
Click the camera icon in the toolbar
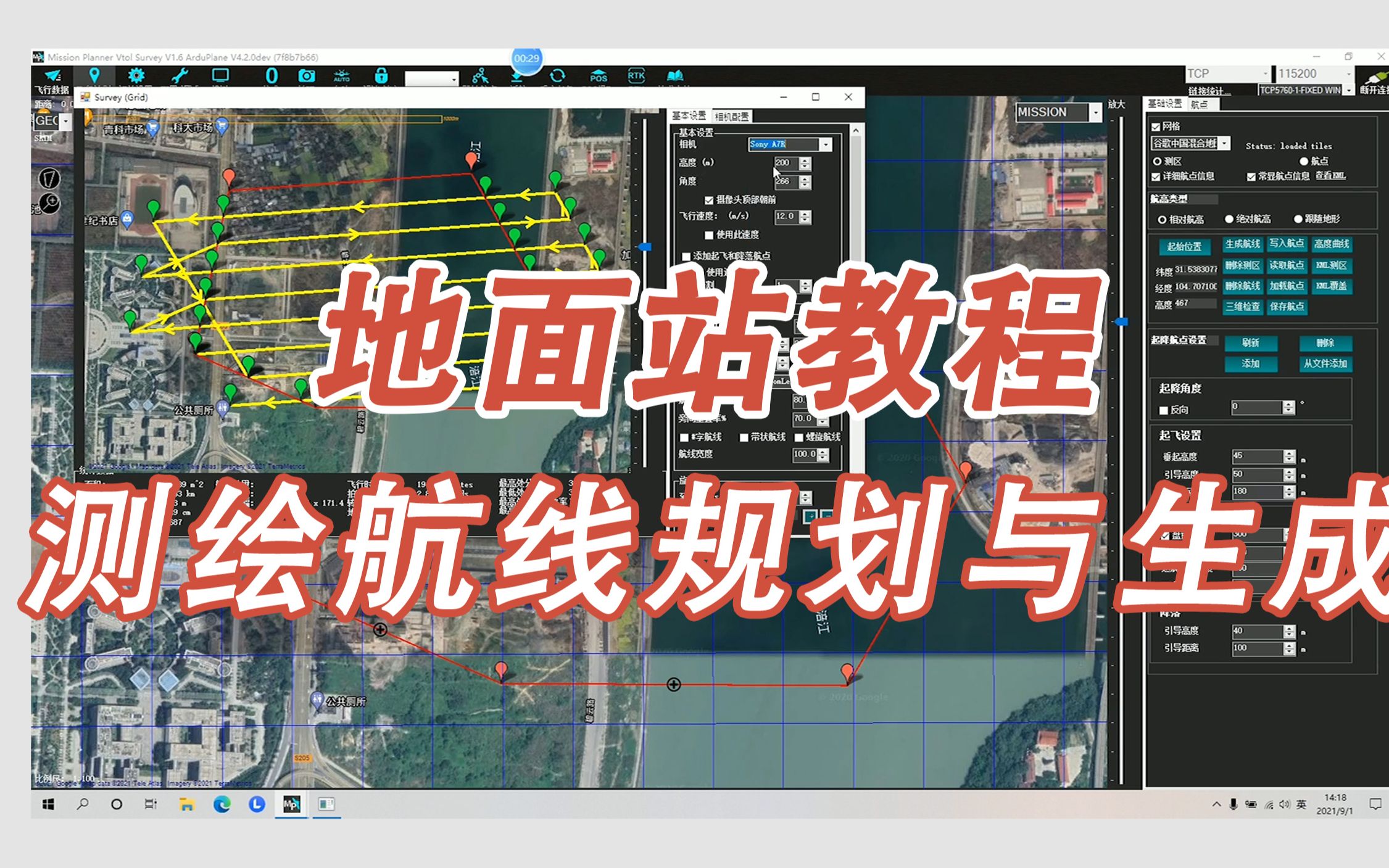307,76
